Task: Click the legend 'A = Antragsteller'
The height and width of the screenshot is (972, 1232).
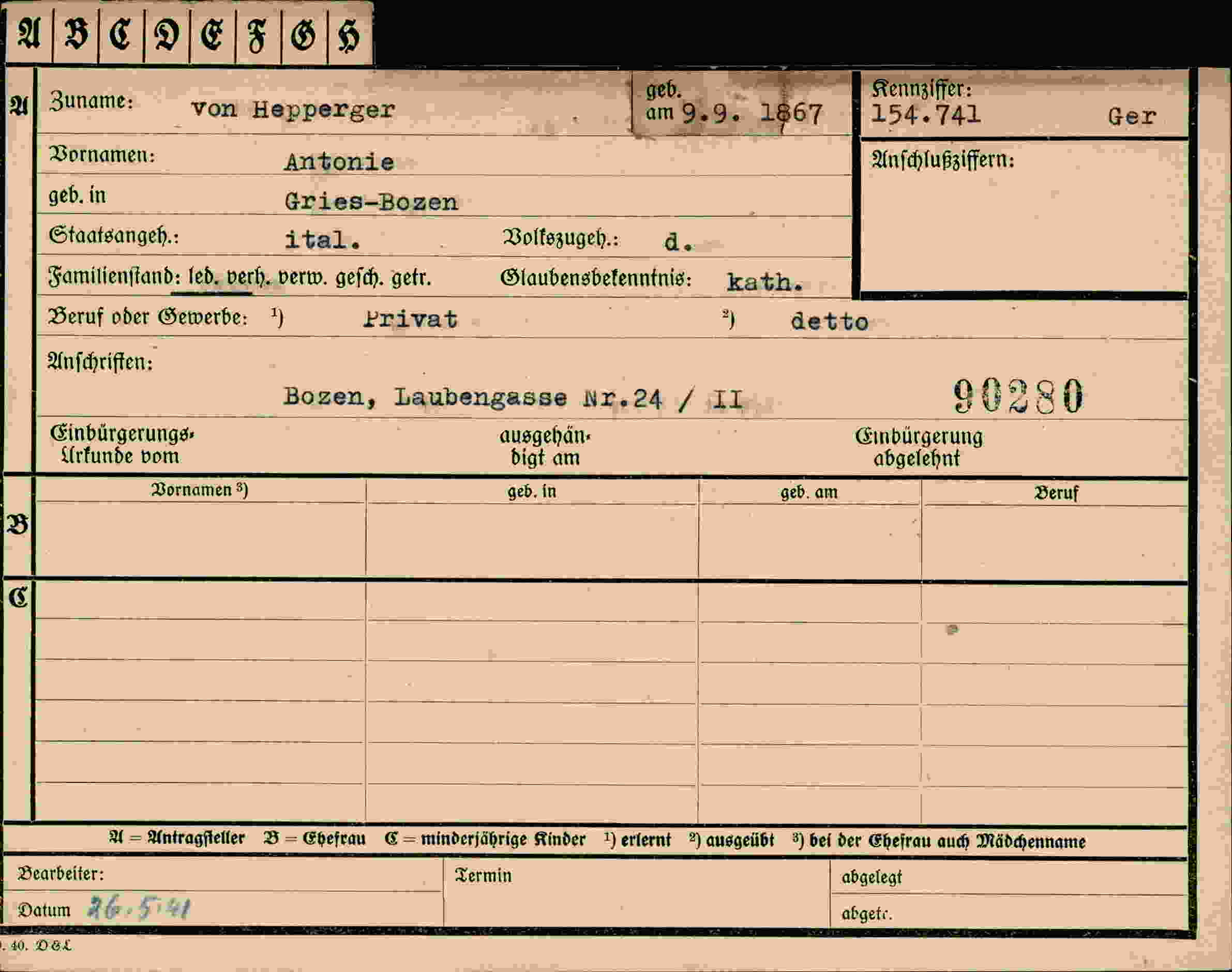Action: pyautogui.click(x=177, y=838)
